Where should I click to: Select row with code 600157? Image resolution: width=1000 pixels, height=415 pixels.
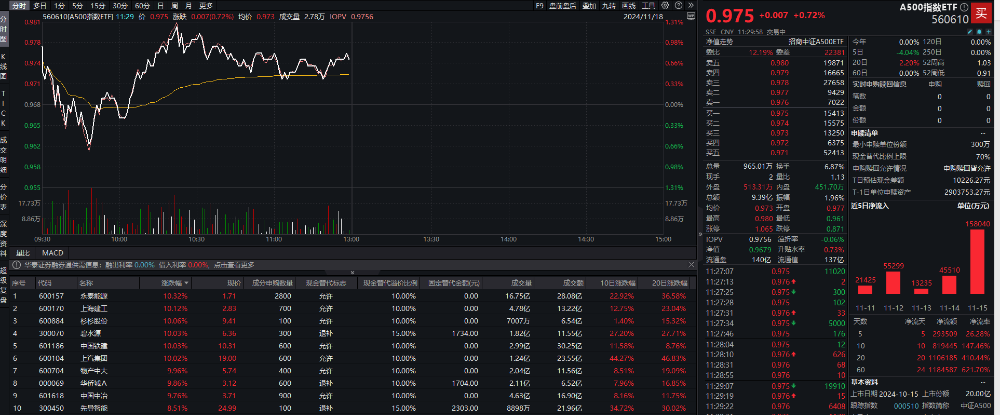(353, 296)
